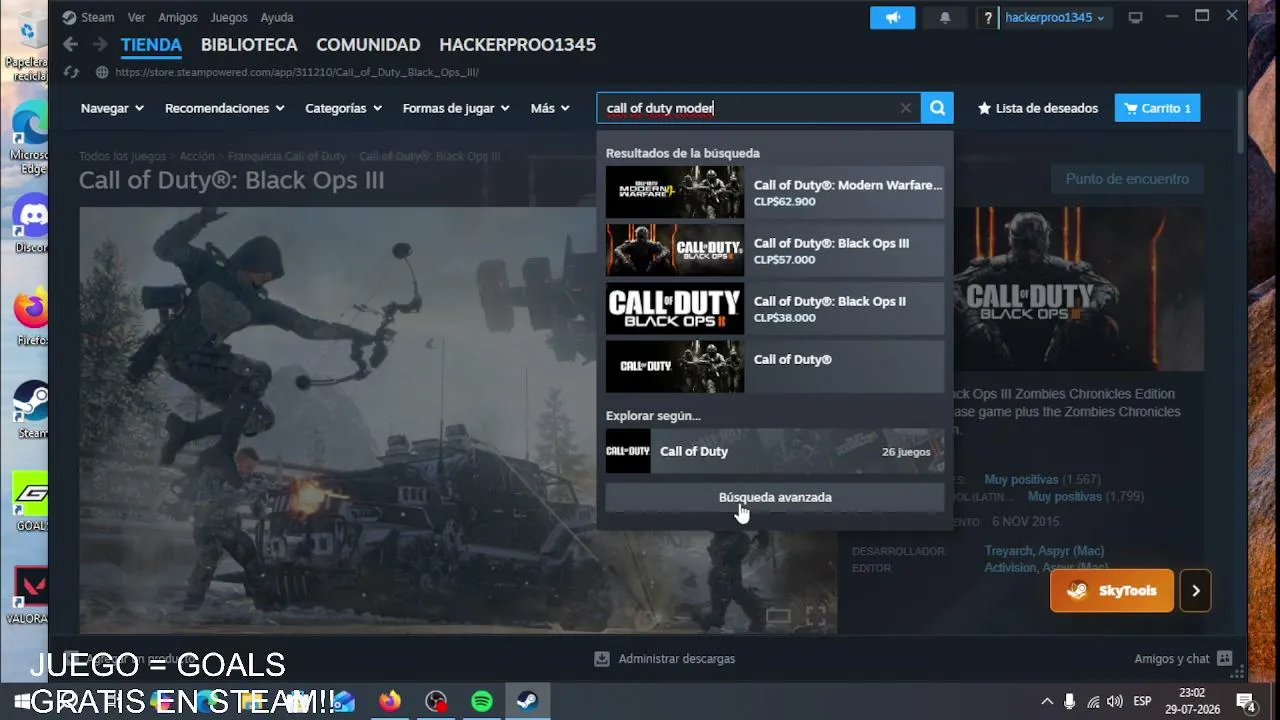Click the globe icon beside the store URL
The image size is (1280, 720).
coord(101,72)
